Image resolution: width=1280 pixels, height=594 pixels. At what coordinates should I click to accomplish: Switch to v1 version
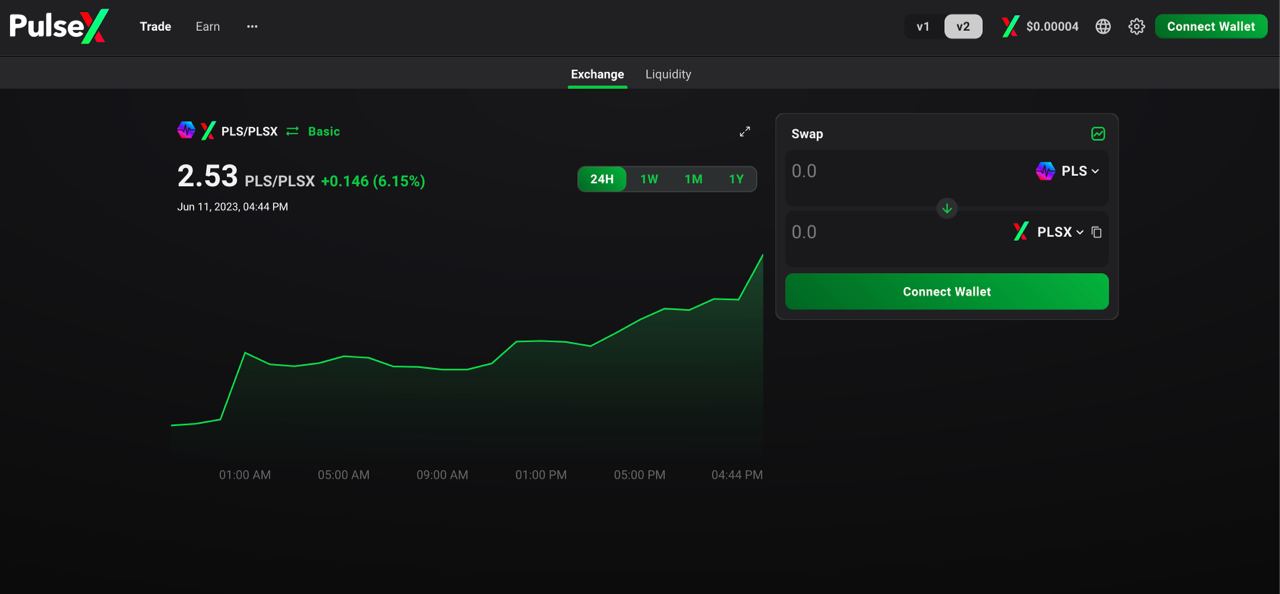tap(923, 27)
